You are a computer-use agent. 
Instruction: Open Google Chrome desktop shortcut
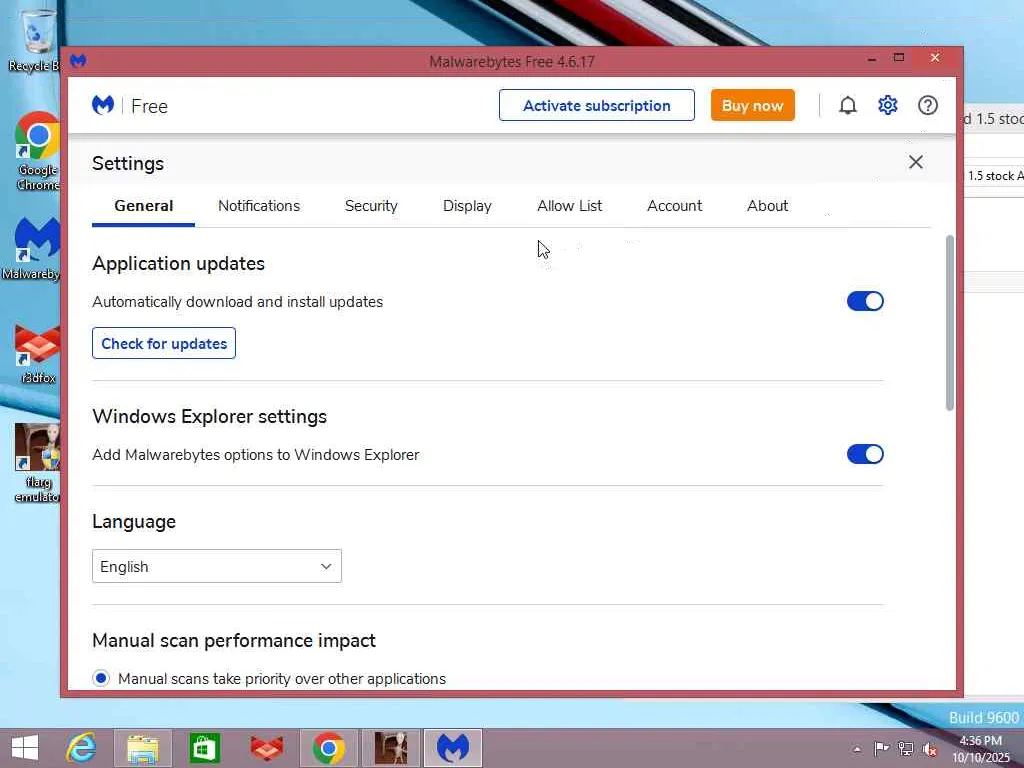[37, 152]
